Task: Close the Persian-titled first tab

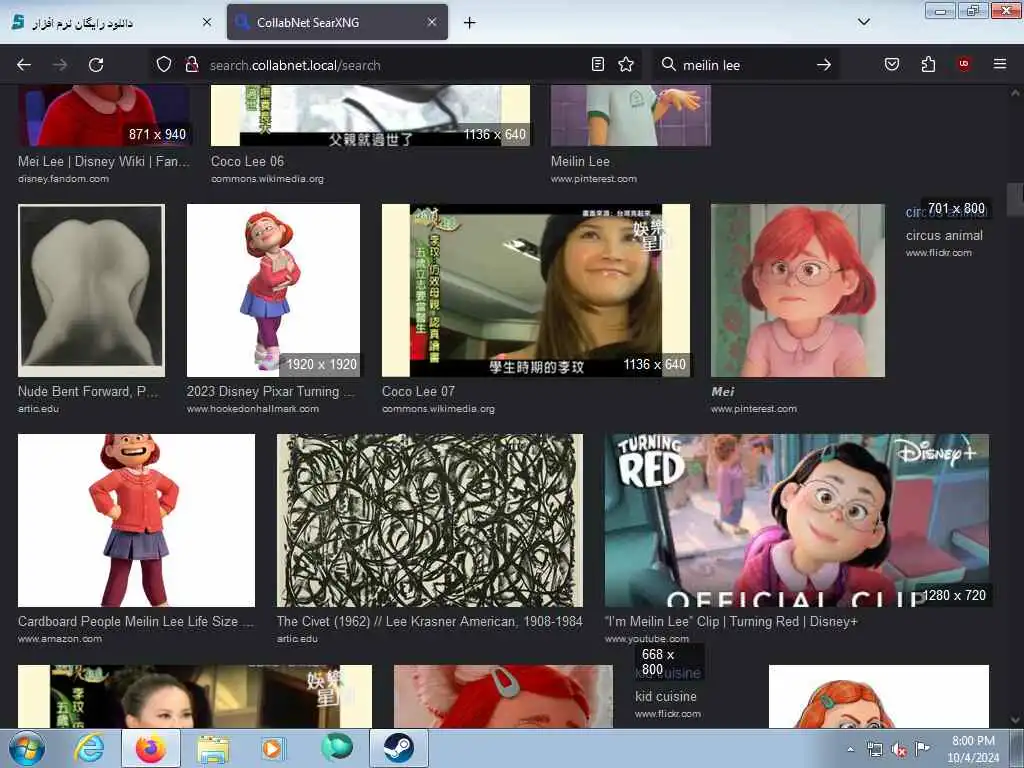Action: (206, 22)
